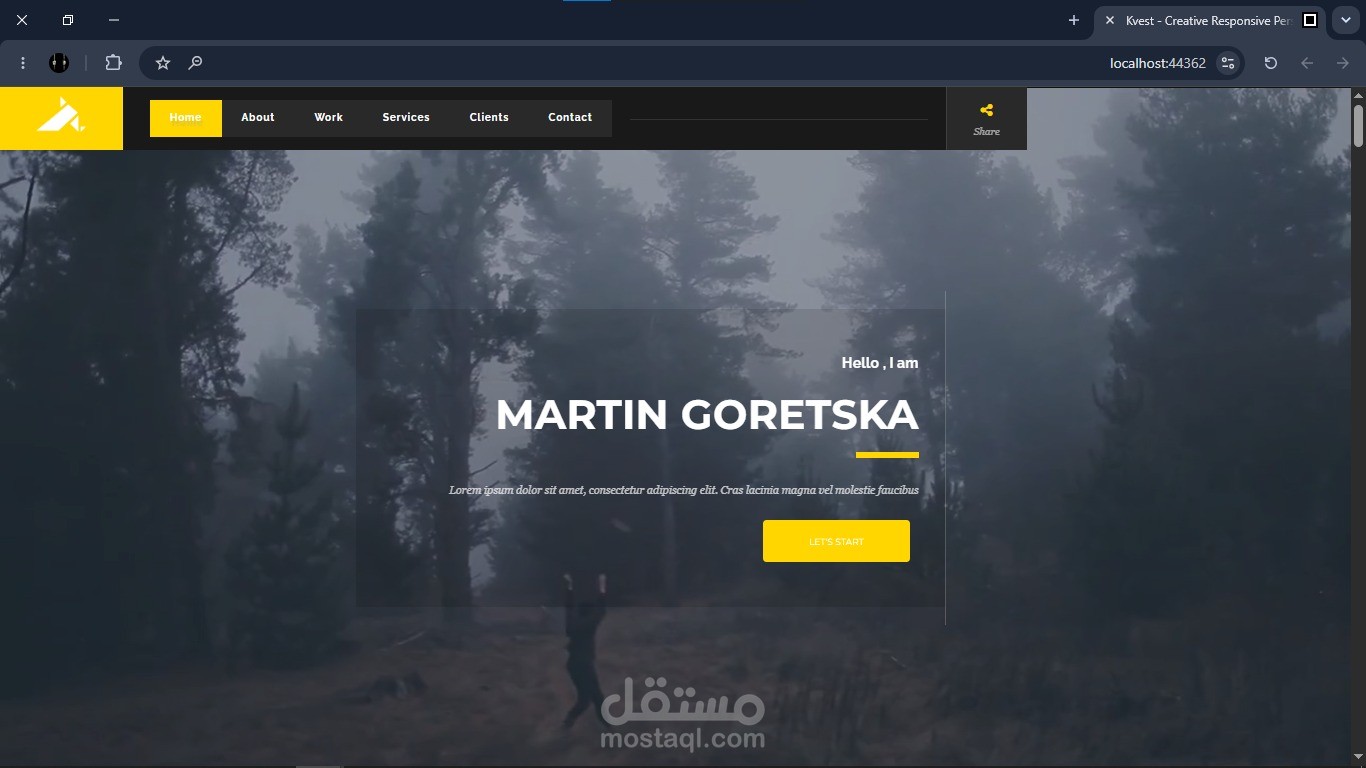Restore down the browser window
This screenshot has height=768, width=1366.
click(68, 20)
